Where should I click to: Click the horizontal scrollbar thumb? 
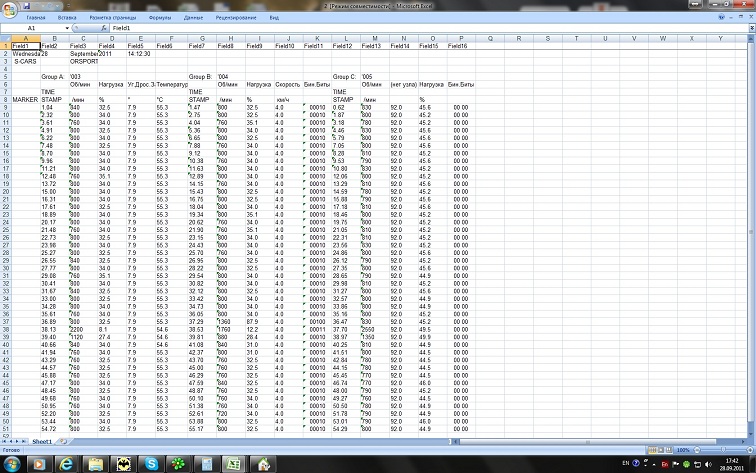tap(587, 441)
